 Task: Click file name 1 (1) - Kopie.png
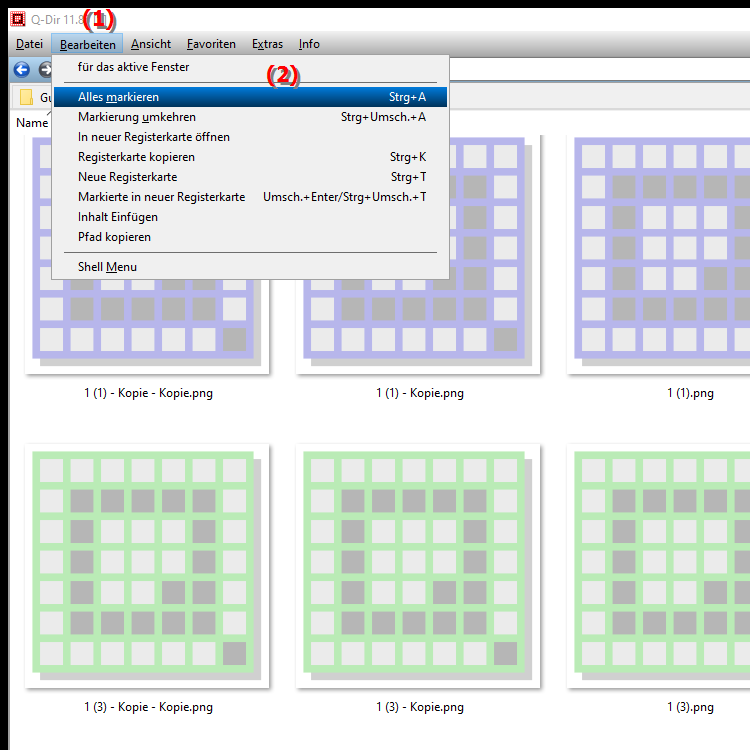pyautogui.click(x=420, y=393)
